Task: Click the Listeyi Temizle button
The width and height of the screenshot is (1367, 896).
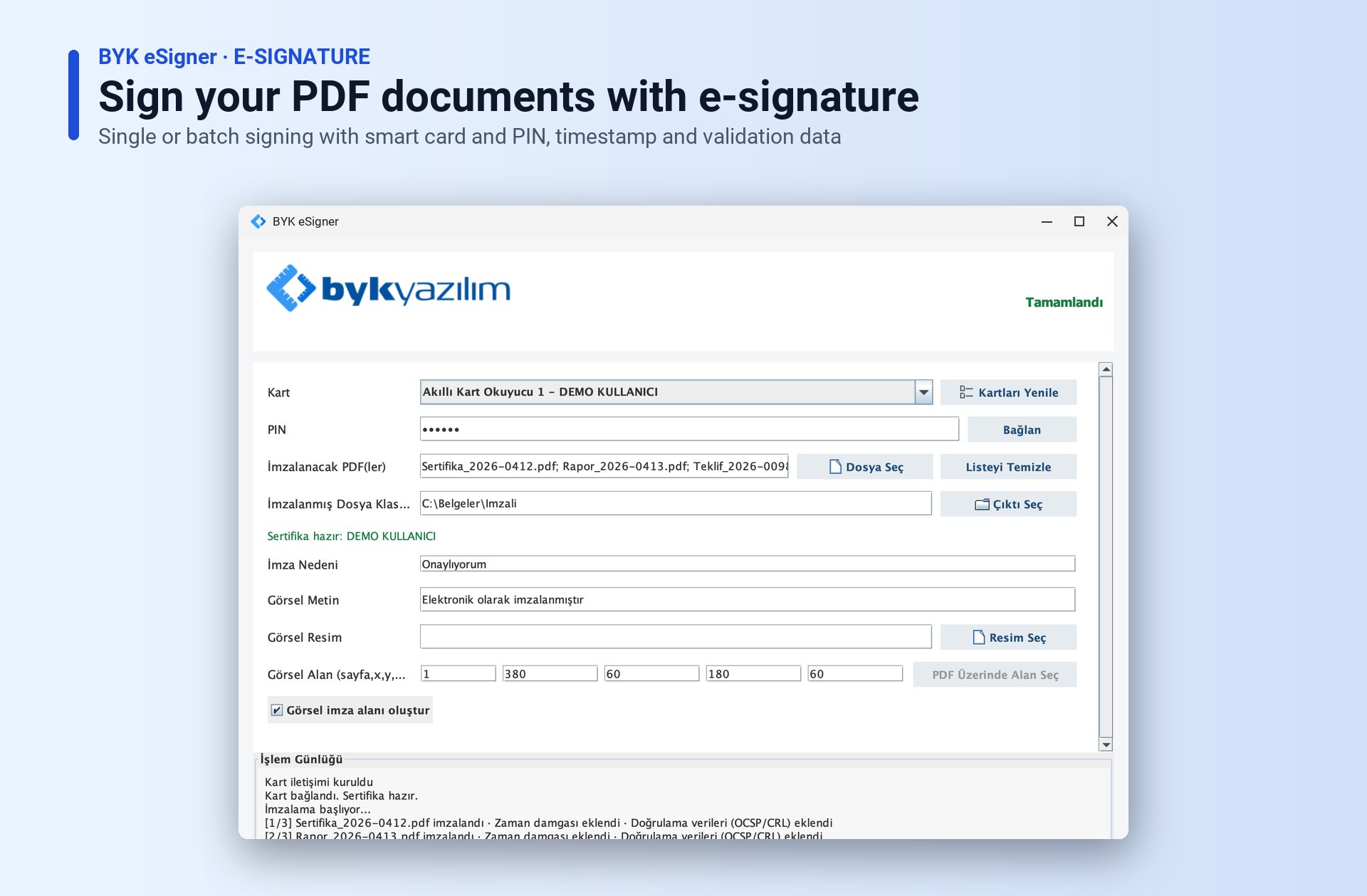Action: [x=1008, y=467]
